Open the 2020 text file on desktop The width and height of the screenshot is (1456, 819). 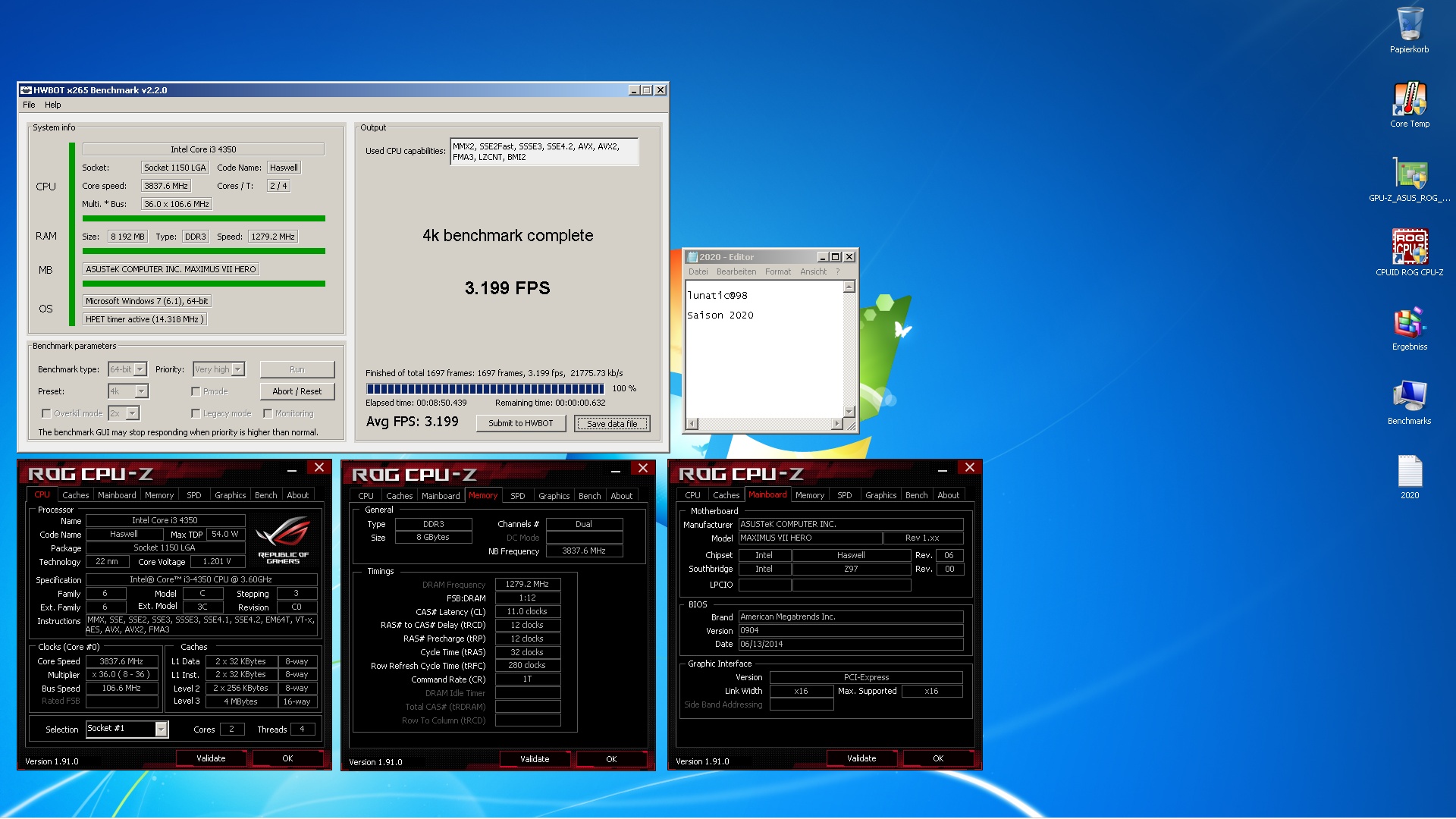(1409, 476)
